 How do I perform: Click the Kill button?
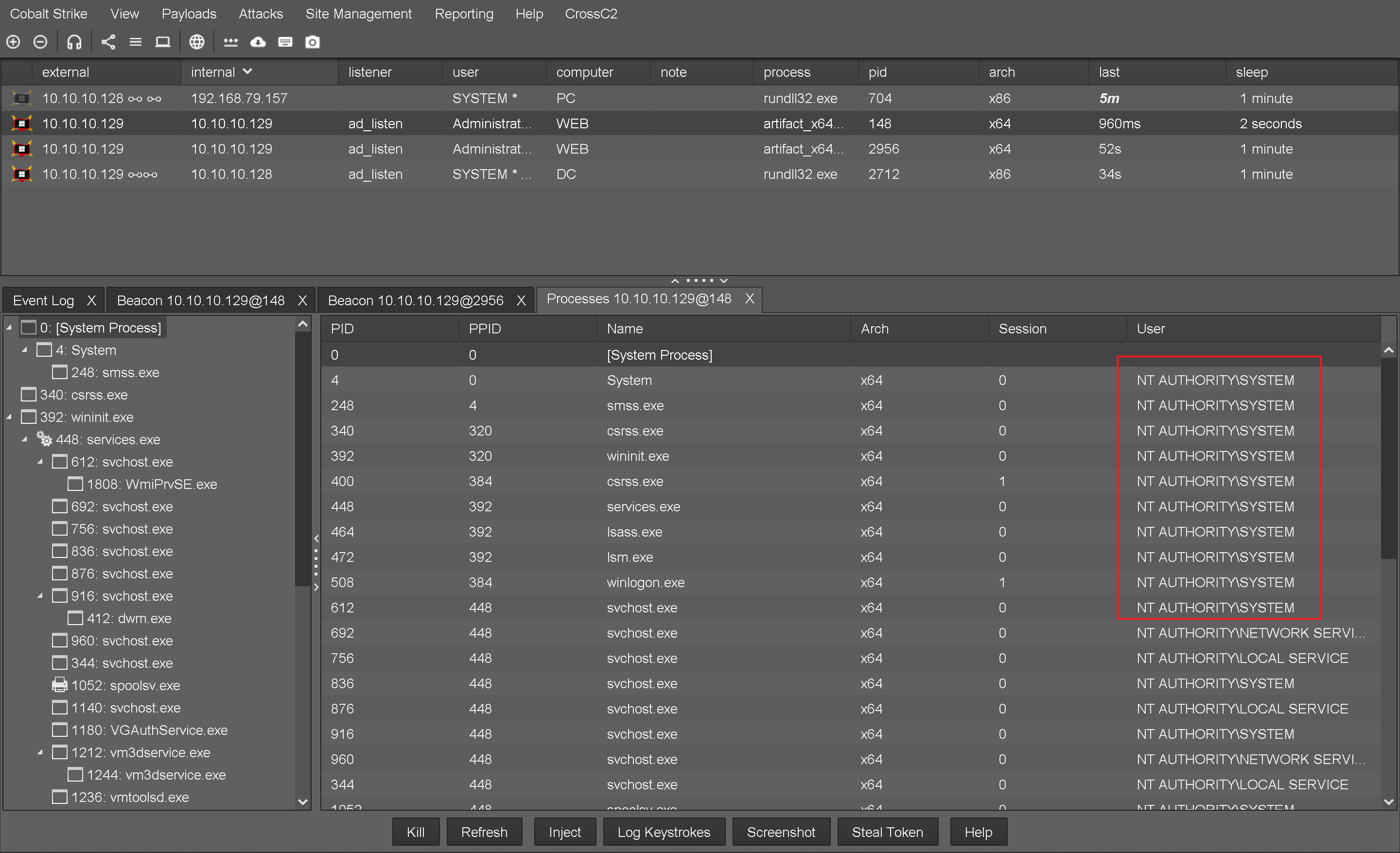click(x=415, y=832)
